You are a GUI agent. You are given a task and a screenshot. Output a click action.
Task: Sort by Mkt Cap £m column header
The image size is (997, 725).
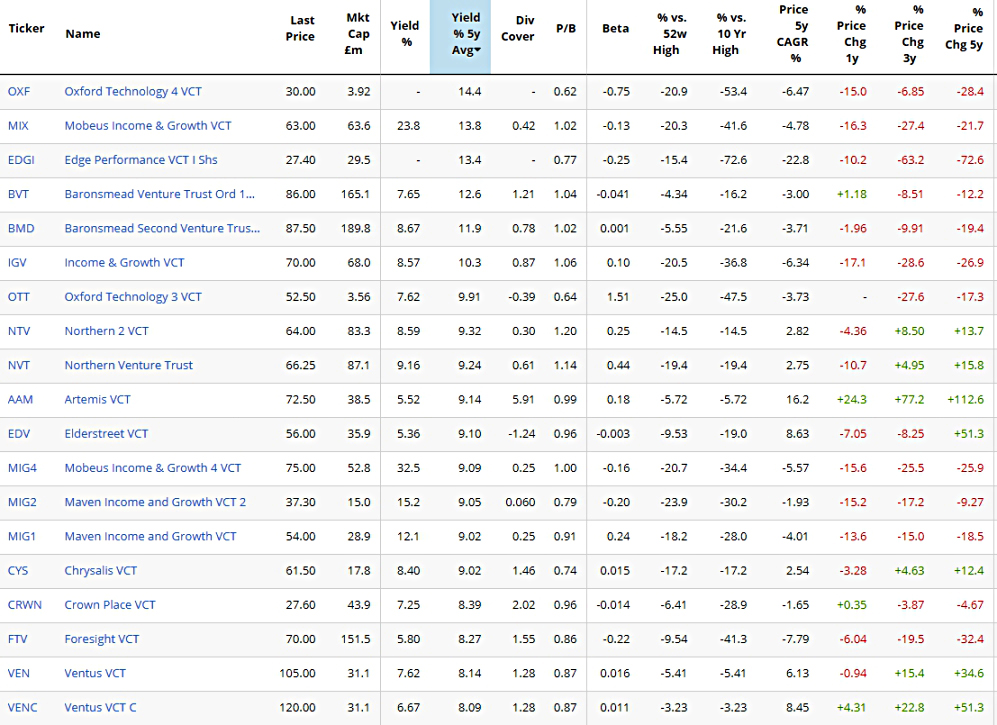[x=357, y=34]
